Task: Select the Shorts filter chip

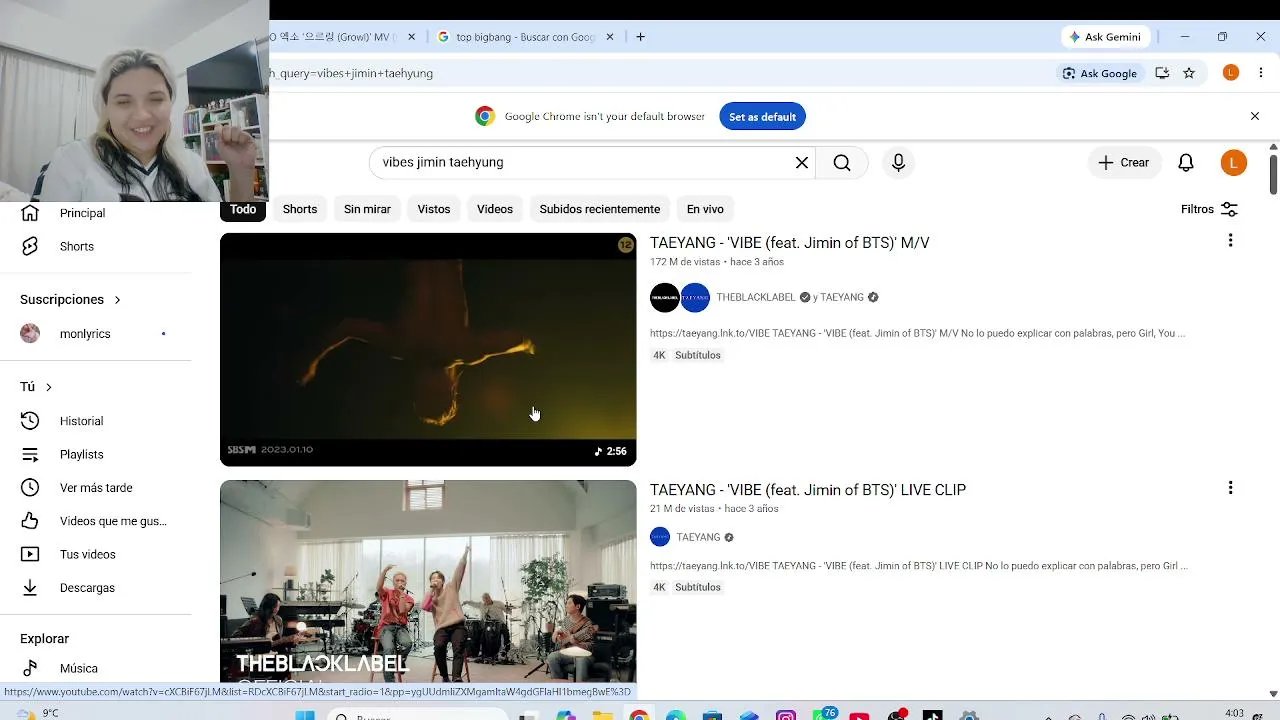Action: (x=300, y=209)
